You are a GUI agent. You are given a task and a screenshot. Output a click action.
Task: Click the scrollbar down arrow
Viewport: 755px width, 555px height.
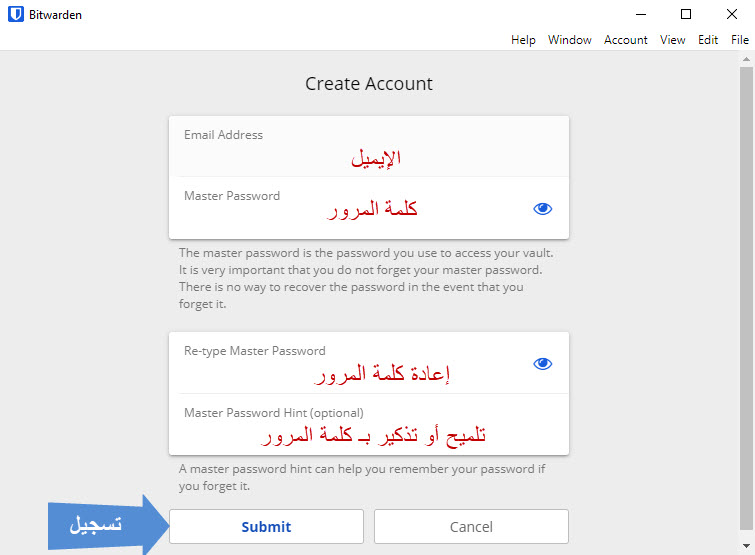click(746, 546)
